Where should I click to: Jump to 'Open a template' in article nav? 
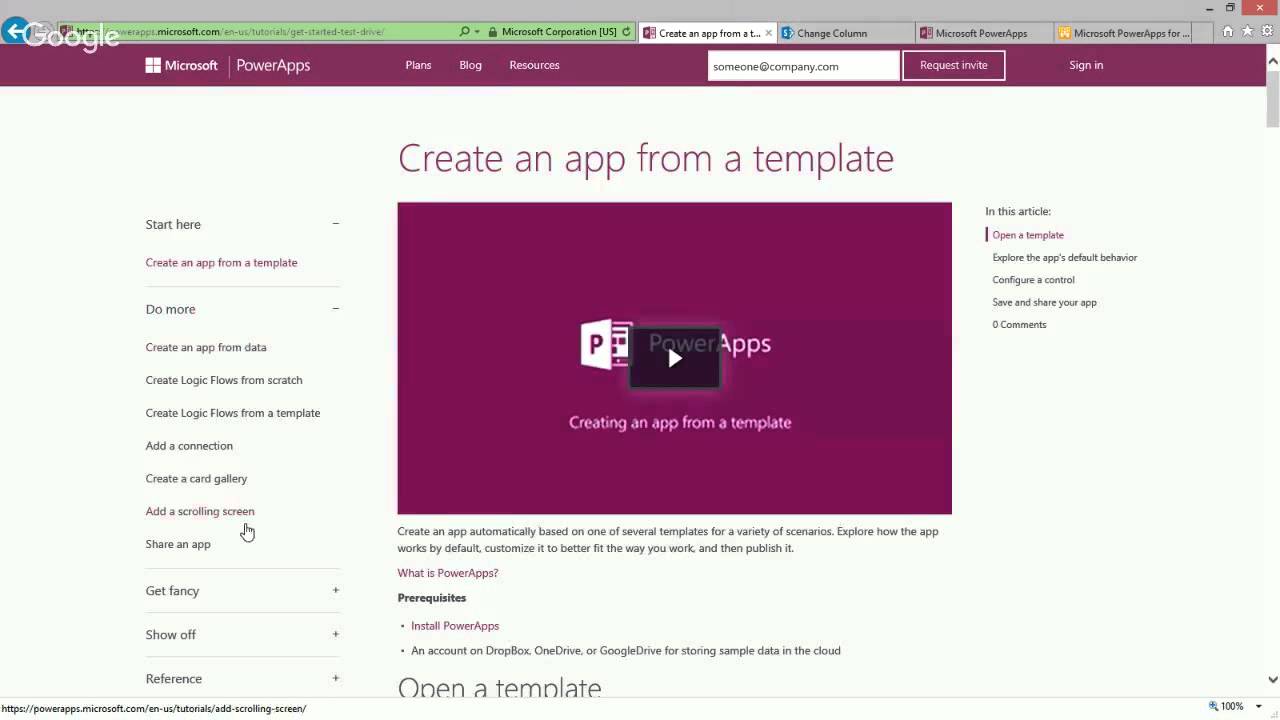pyautogui.click(x=1028, y=235)
